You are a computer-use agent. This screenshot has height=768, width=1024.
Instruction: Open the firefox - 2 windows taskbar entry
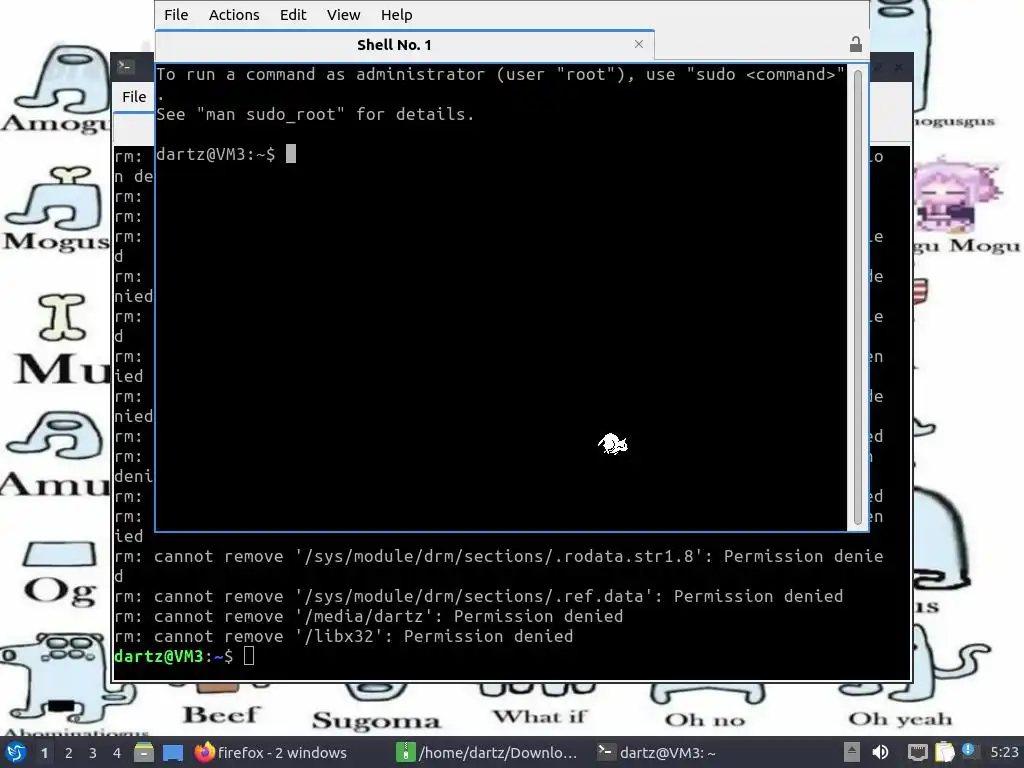[270, 752]
